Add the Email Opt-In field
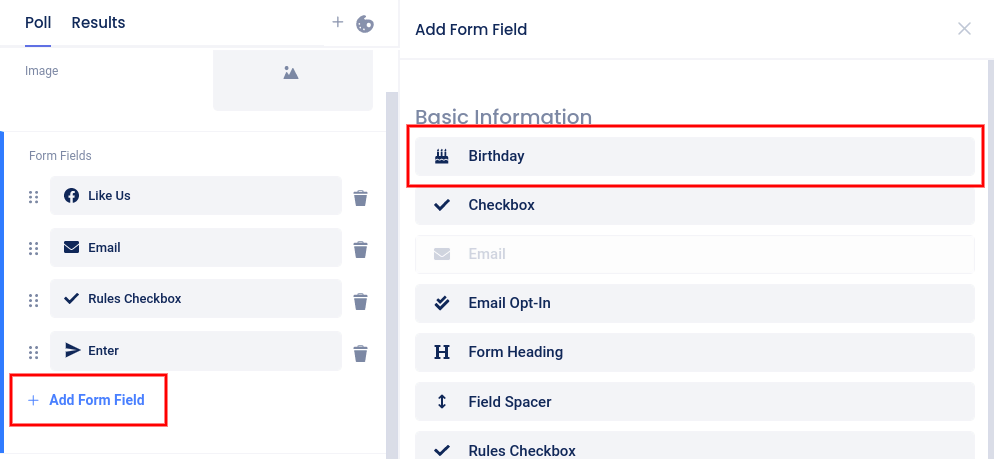This screenshot has height=459, width=994. pyautogui.click(x=694, y=303)
